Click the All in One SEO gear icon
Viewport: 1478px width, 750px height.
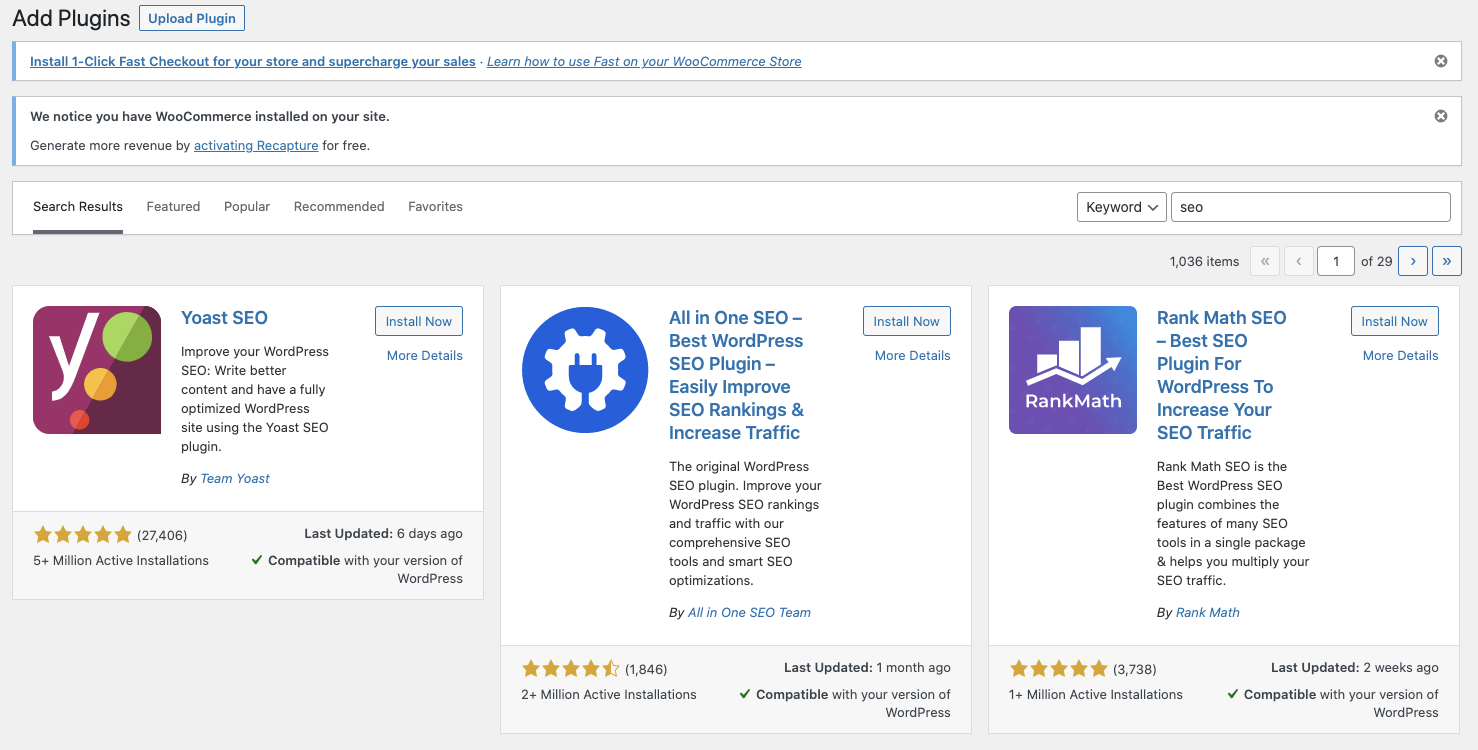pyautogui.click(x=585, y=370)
